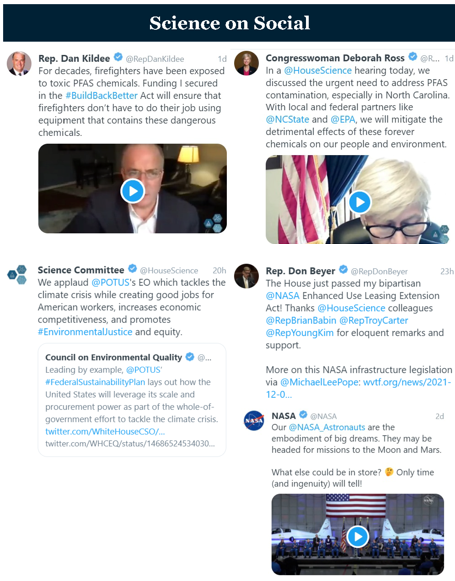Play the NASA astronauts video
This screenshot has height=581, width=455.
(358, 536)
